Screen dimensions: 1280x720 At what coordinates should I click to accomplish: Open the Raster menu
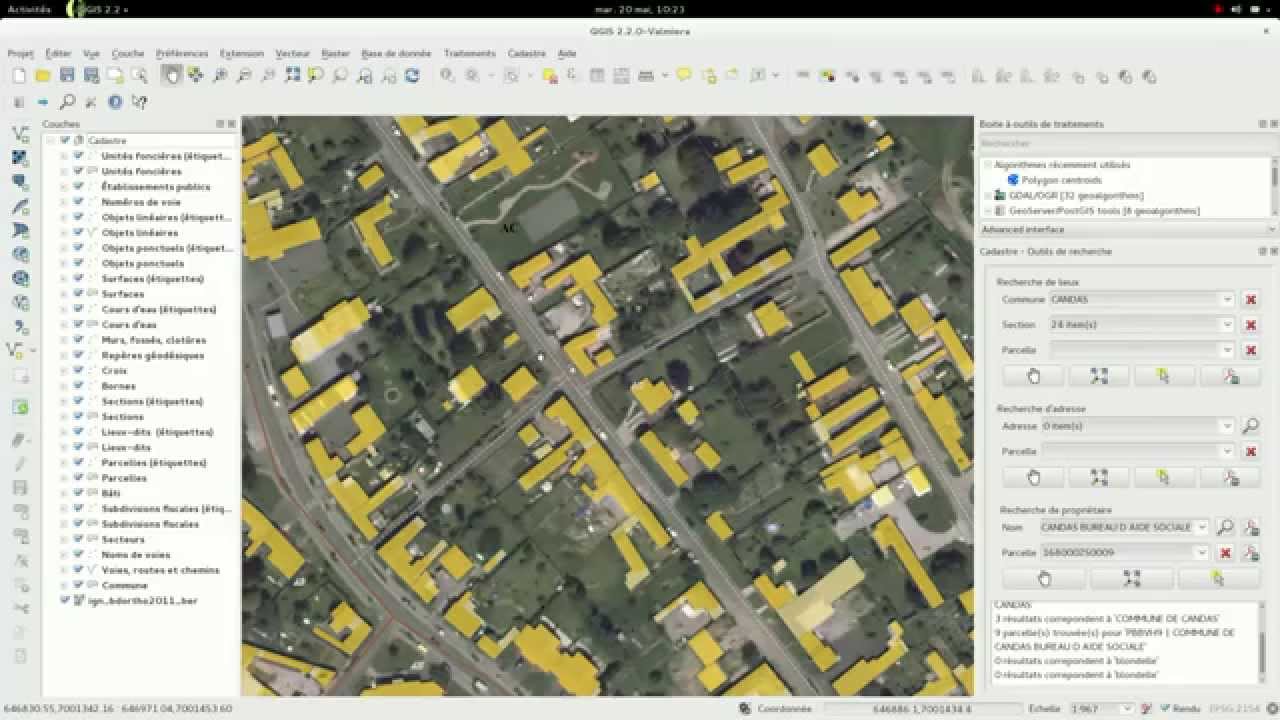pos(335,54)
